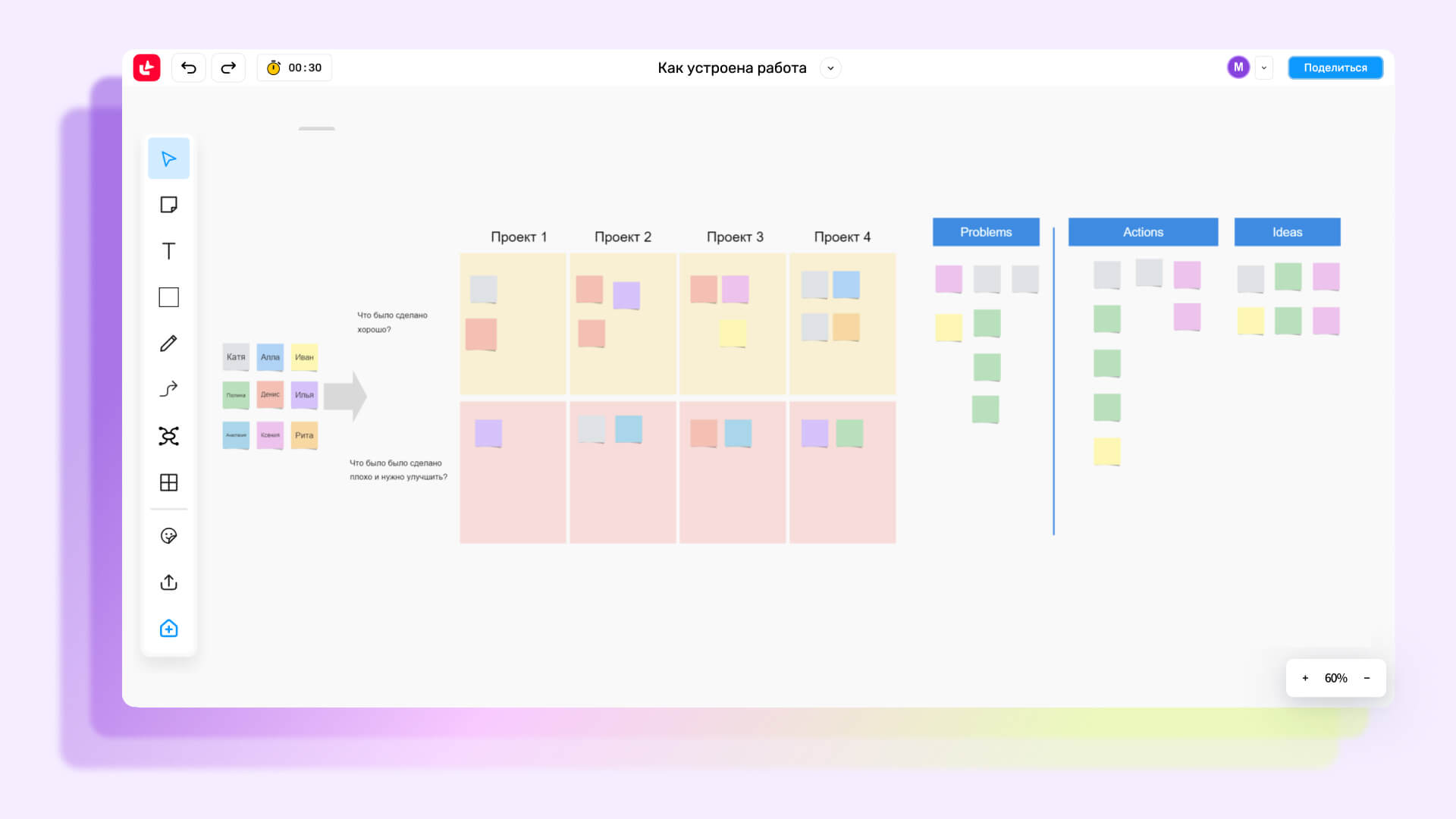
Task: Open the stickers emoji tool
Action: click(168, 536)
